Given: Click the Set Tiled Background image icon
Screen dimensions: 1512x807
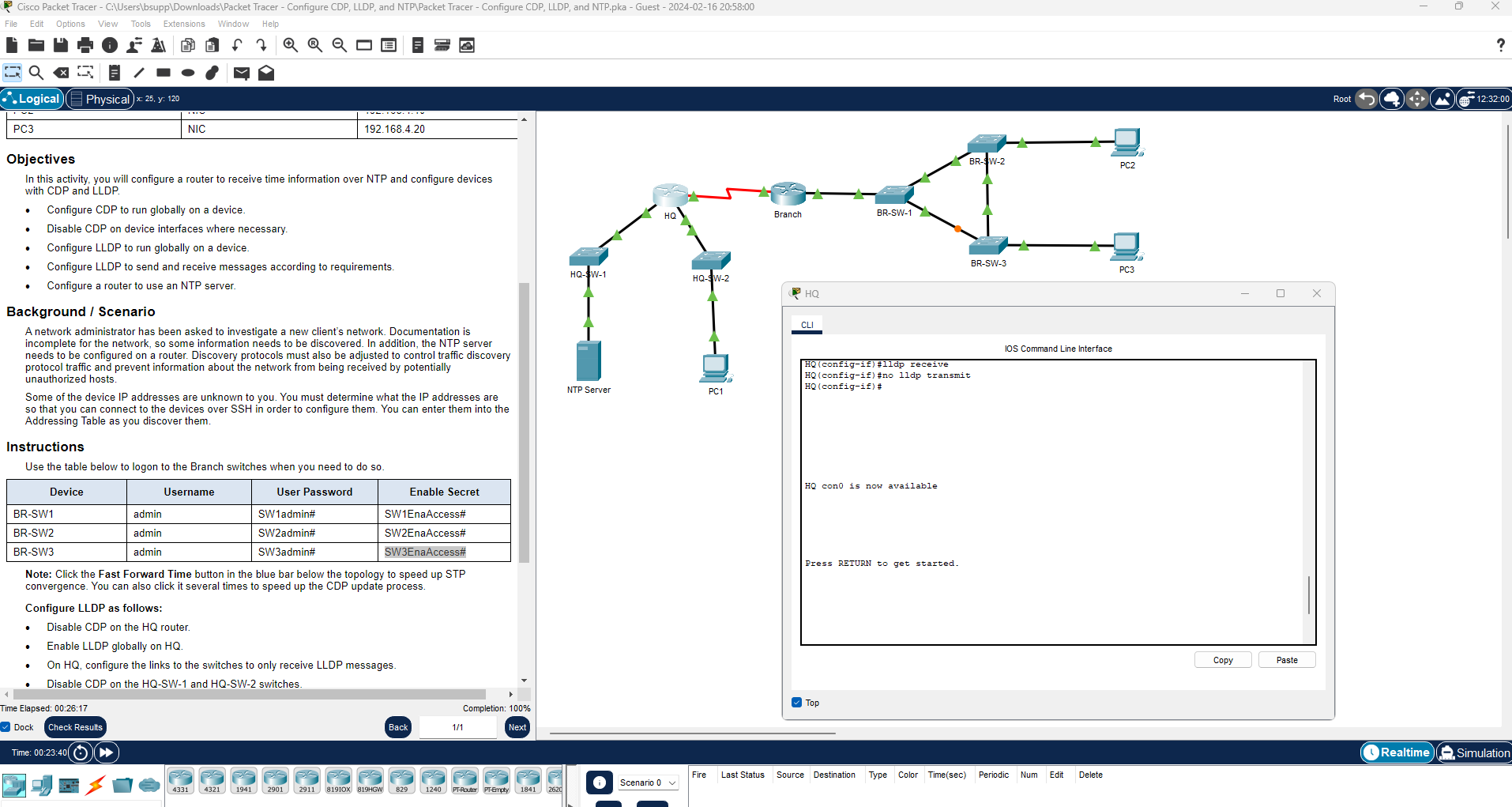Looking at the screenshot, I should (x=1442, y=99).
